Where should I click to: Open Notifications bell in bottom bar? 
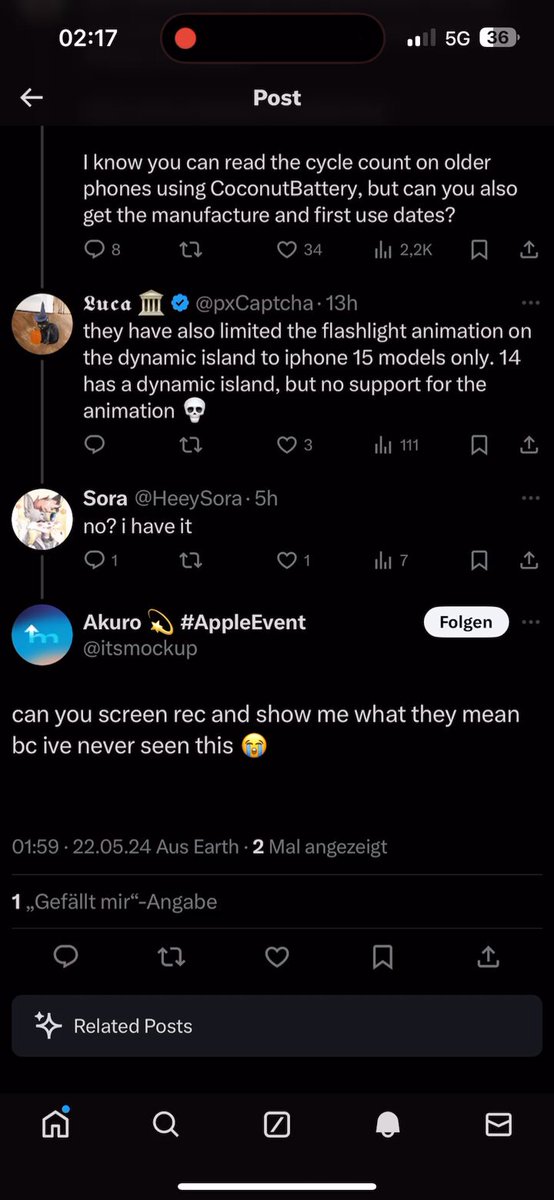[x=388, y=1125]
